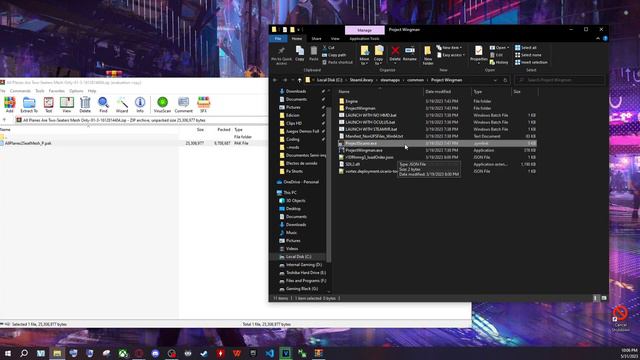This screenshot has width=640, height=360.
Task: Click the Find magnifier icon in WinRAR
Action: (x=103, y=104)
